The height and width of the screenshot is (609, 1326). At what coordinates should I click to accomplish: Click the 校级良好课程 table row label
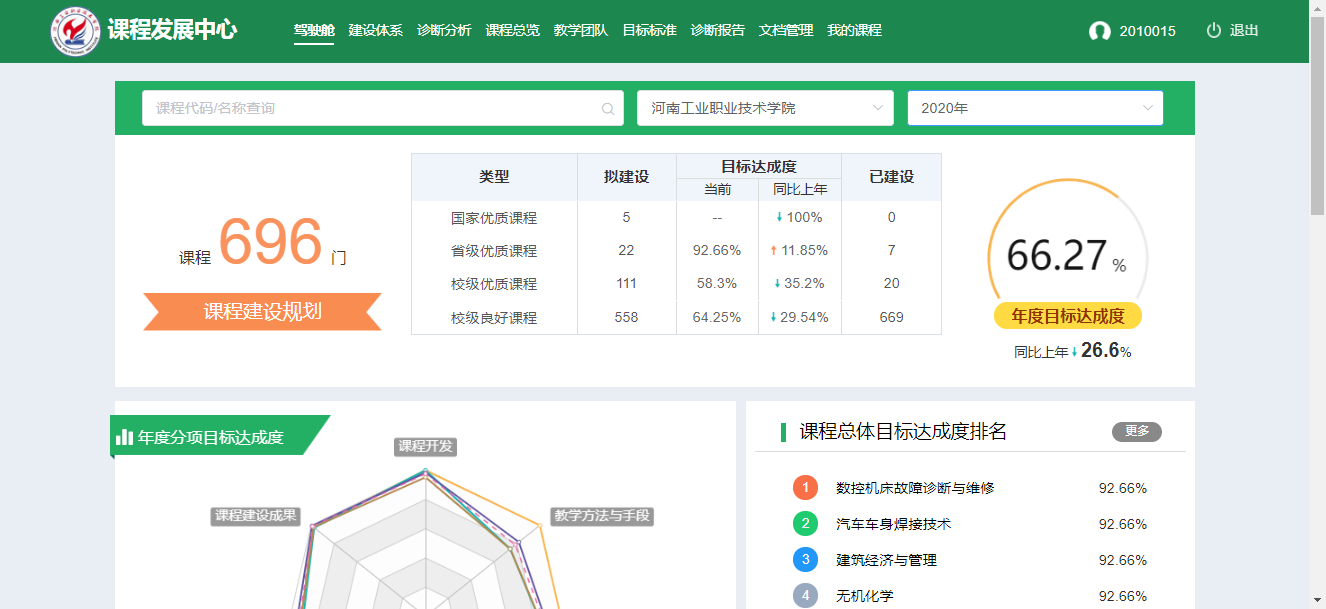[x=494, y=318]
